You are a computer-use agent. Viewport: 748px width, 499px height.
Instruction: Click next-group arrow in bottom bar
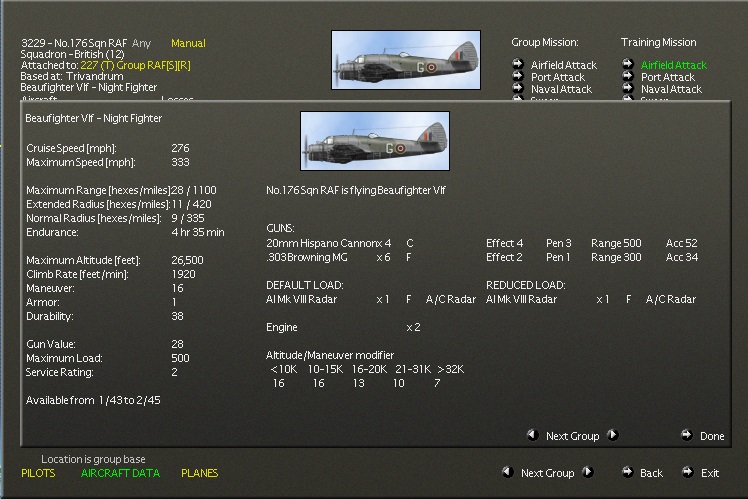point(588,472)
